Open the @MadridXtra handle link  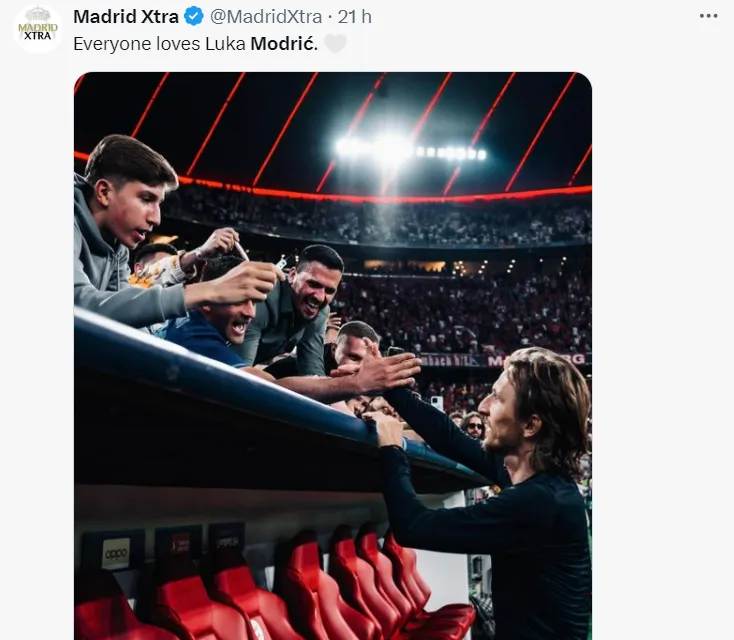(x=266, y=17)
